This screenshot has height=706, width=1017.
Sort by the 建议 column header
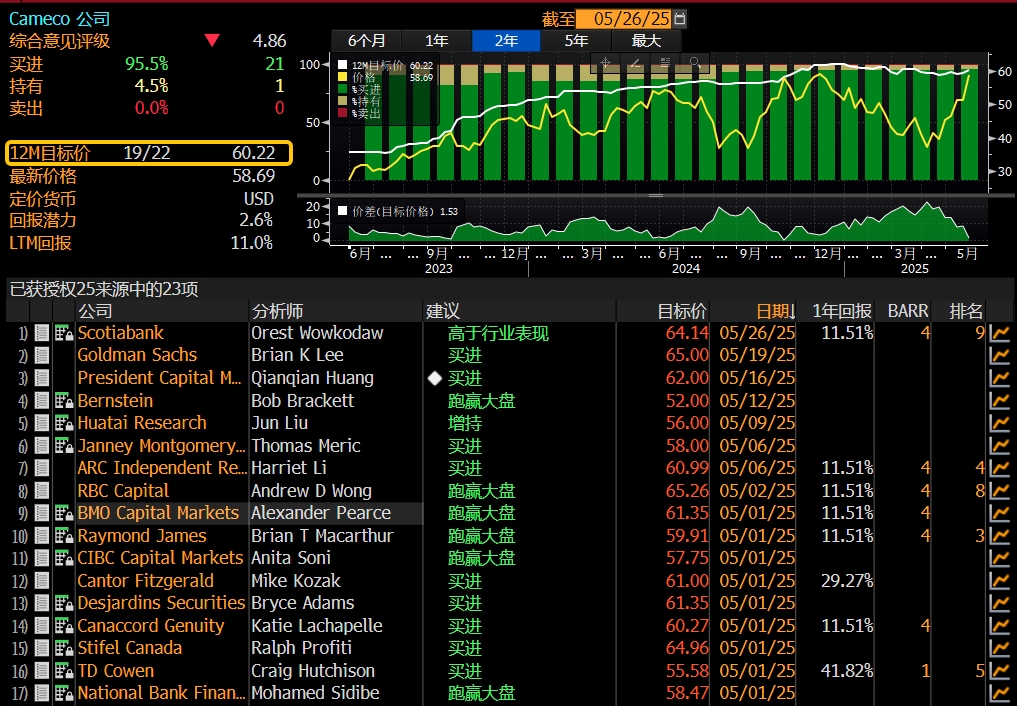pyautogui.click(x=442, y=311)
